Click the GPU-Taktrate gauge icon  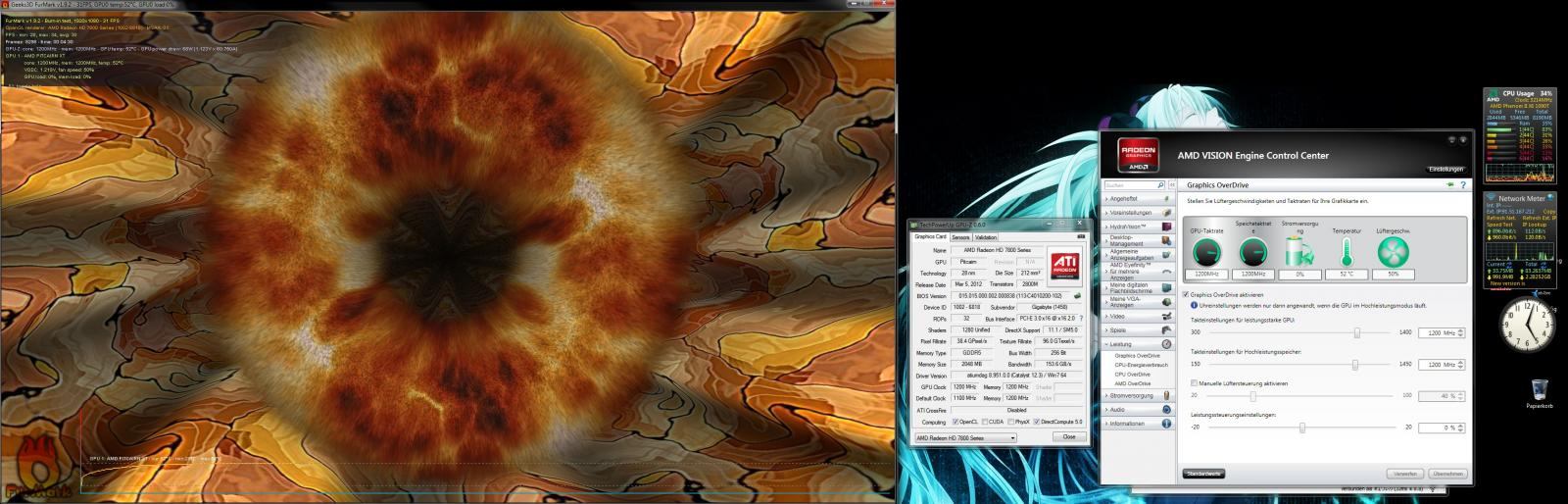(1207, 253)
